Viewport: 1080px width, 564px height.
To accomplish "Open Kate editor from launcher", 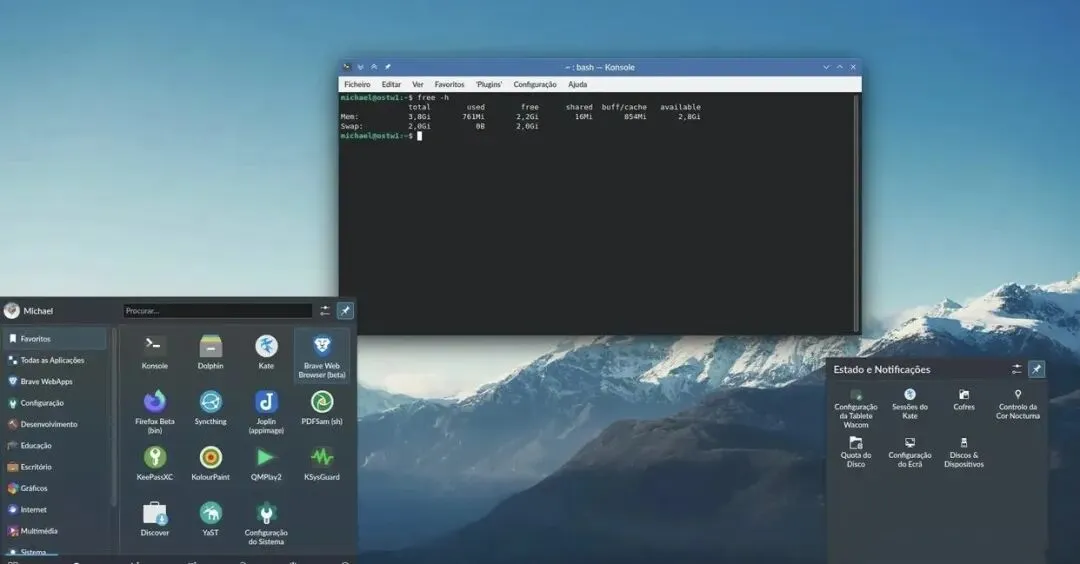I will [266, 352].
